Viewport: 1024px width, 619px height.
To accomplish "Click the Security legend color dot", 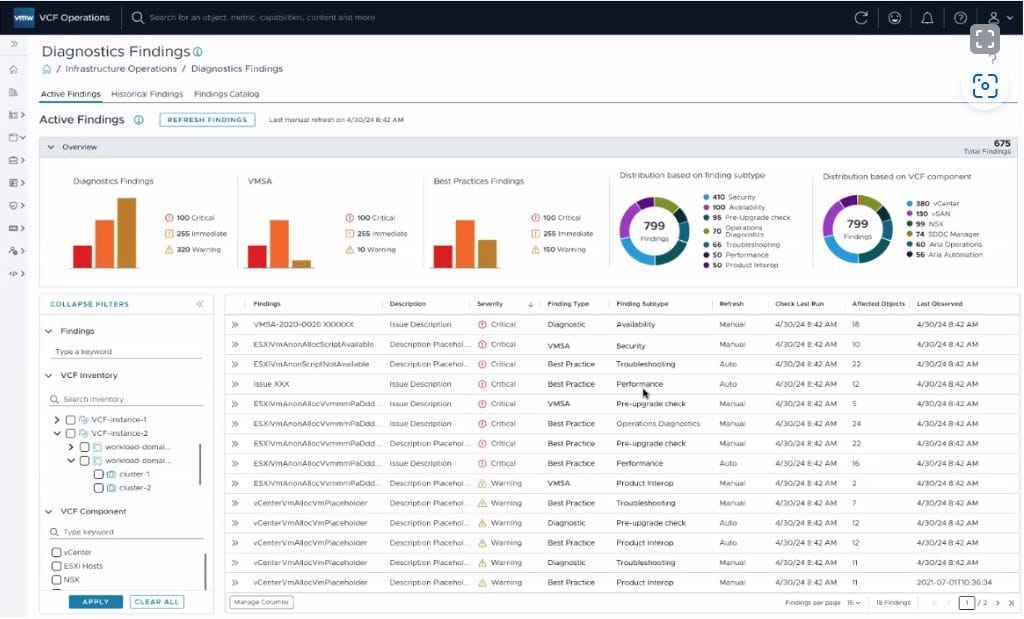I will [x=707, y=197].
